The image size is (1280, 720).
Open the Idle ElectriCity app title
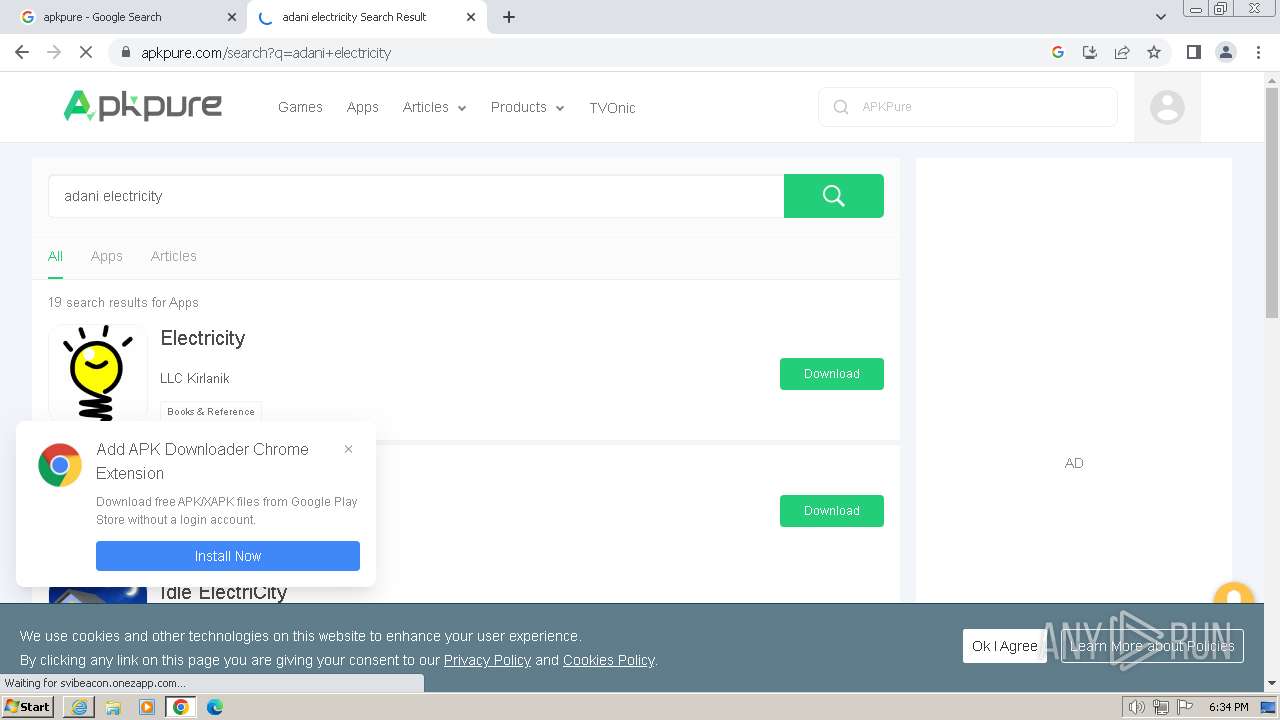pyautogui.click(x=222, y=592)
